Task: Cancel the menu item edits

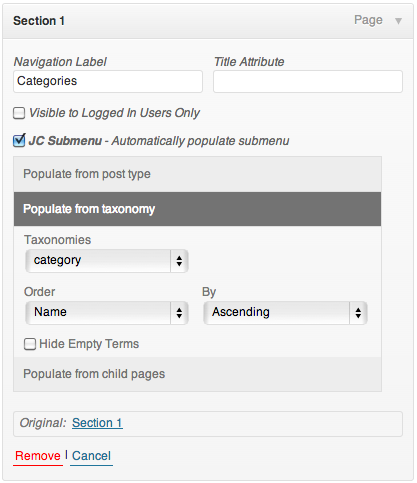Action: tap(91, 456)
